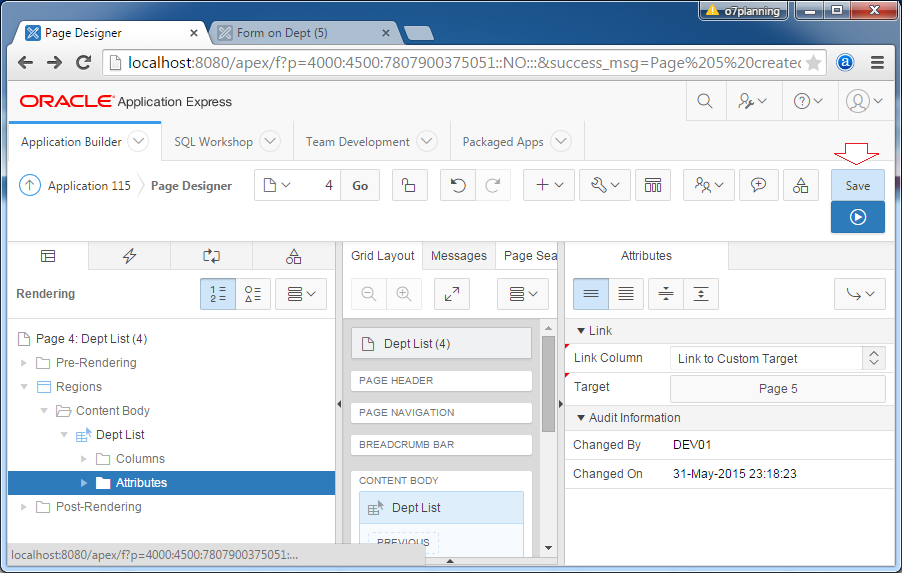Zoom out the grid layout

click(x=369, y=294)
